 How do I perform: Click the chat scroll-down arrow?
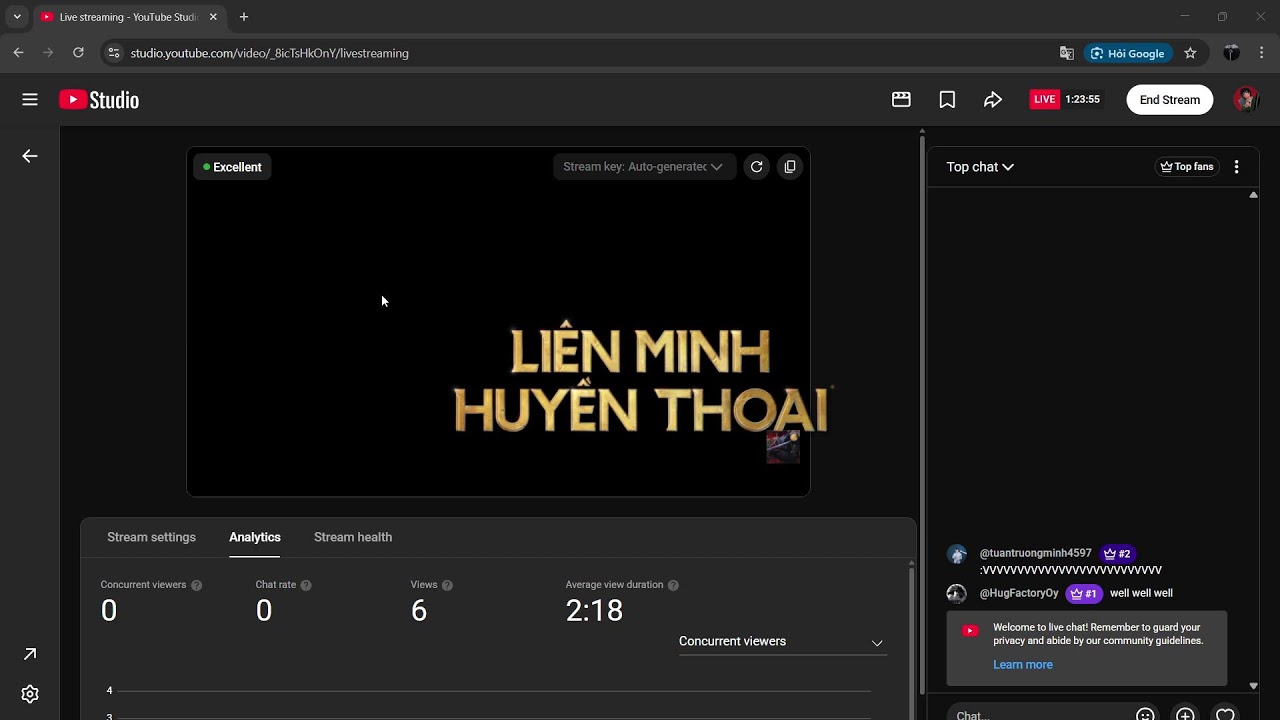tap(1253, 686)
